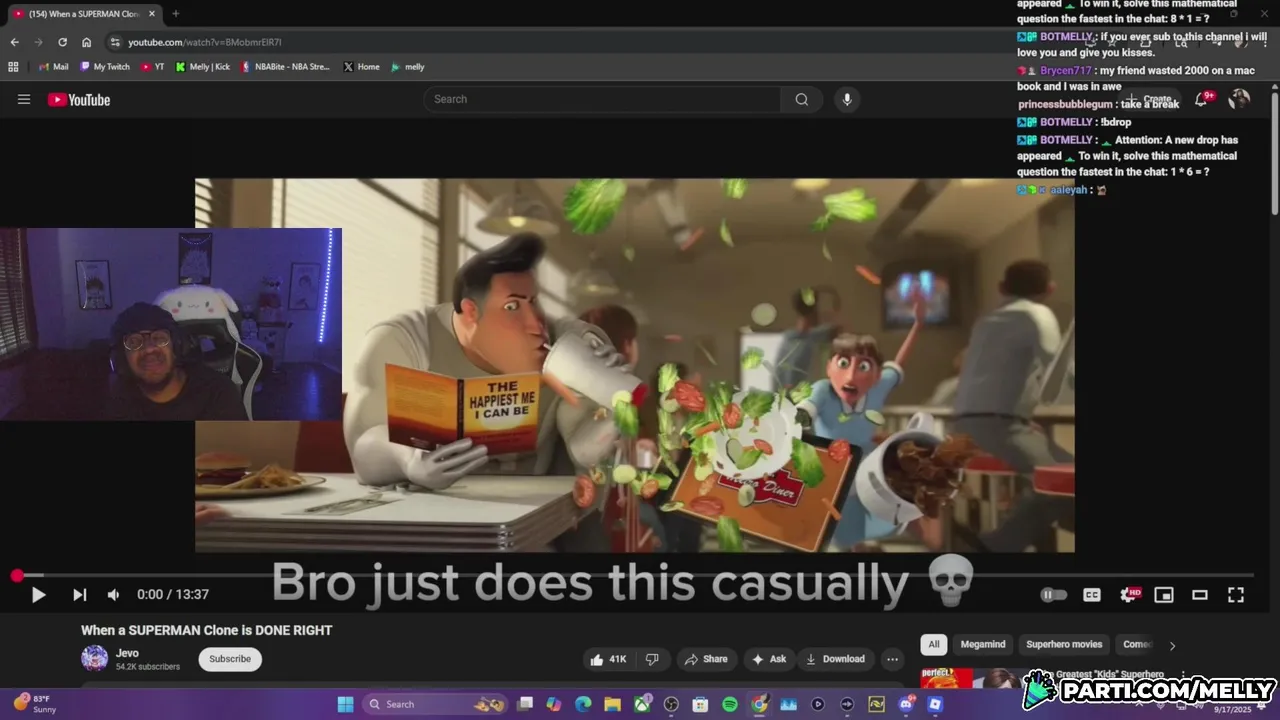1280x720 pixels.
Task: Open the Jevo channel name link
Action: point(127,653)
